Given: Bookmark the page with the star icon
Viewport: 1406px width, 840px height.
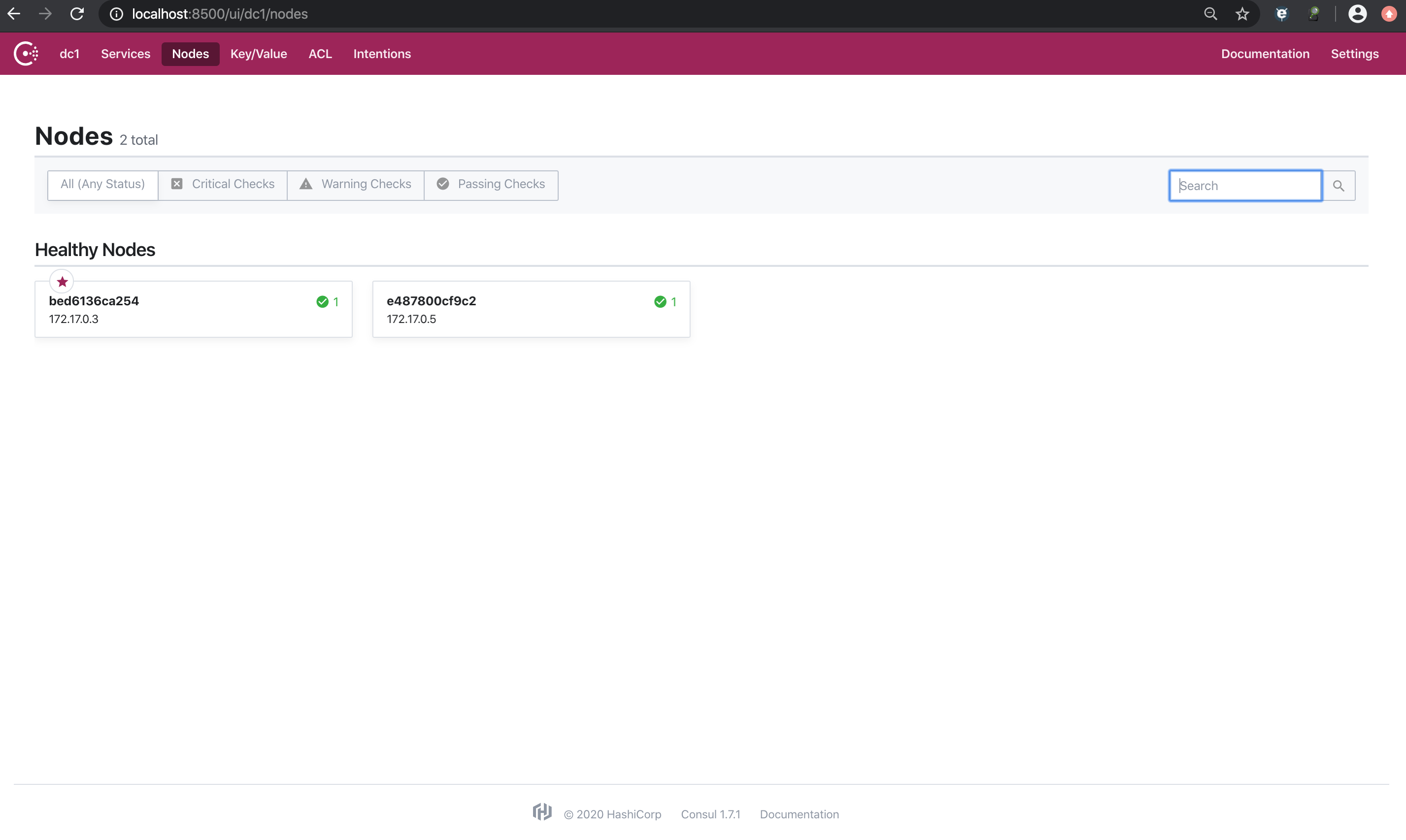Looking at the screenshot, I should [x=1242, y=14].
